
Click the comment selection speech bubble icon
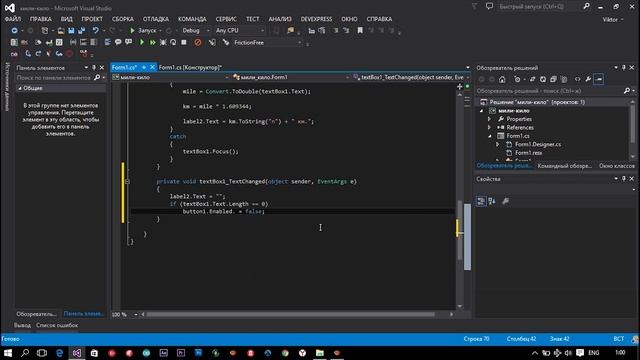tap(118, 42)
